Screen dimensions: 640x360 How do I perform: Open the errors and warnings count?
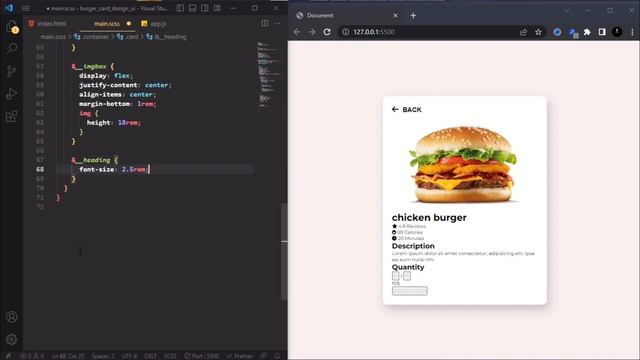coord(32,356)
